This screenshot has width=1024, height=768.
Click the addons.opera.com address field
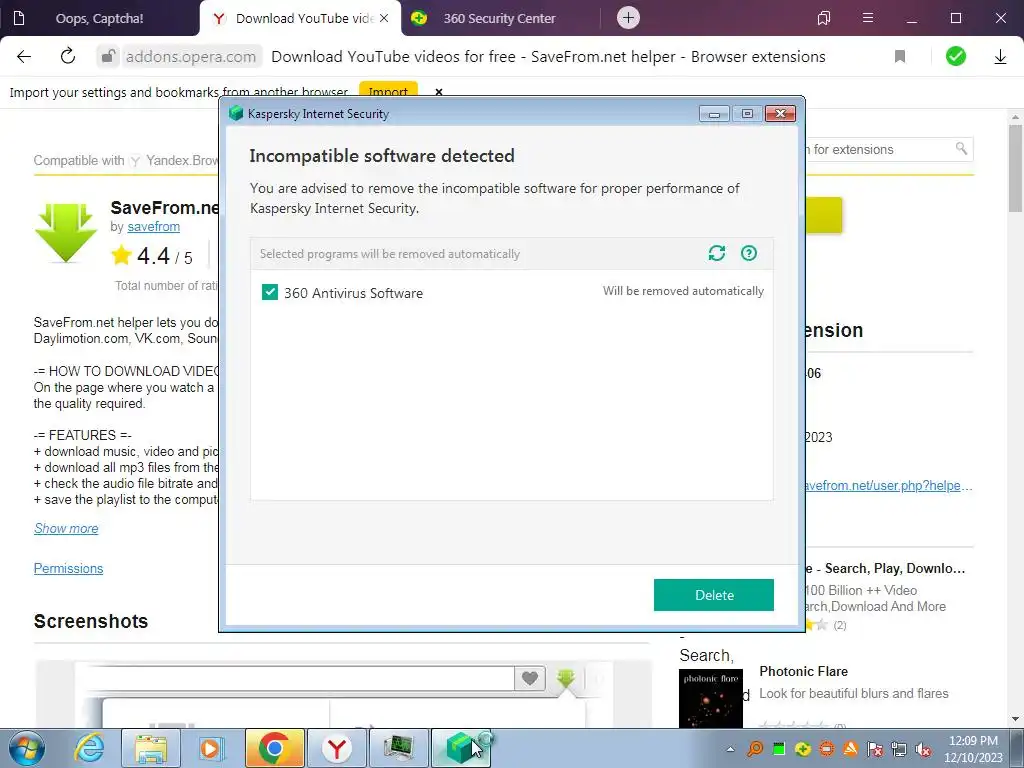[191, 57]
